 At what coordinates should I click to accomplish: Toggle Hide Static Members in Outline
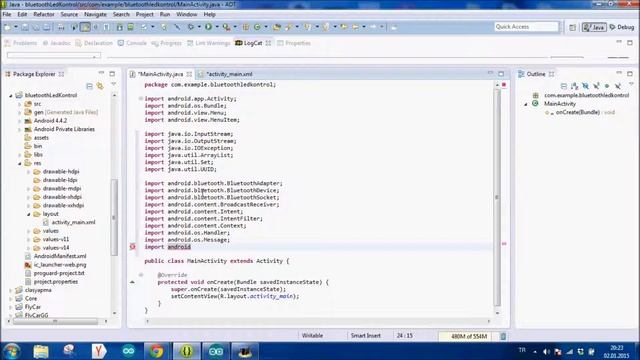tap(597, 86)
